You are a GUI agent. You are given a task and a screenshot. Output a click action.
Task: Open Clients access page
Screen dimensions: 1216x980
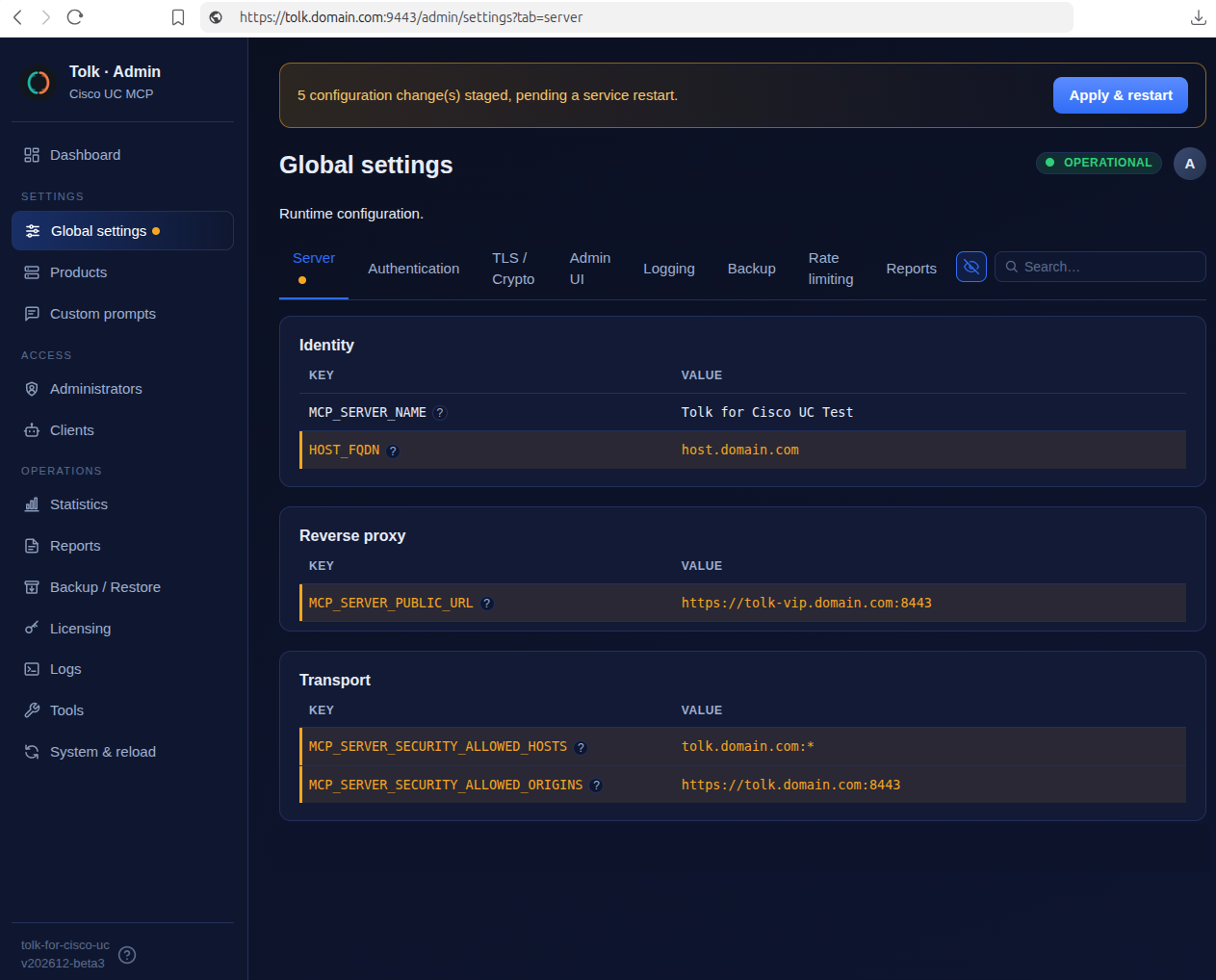point(122,430)
